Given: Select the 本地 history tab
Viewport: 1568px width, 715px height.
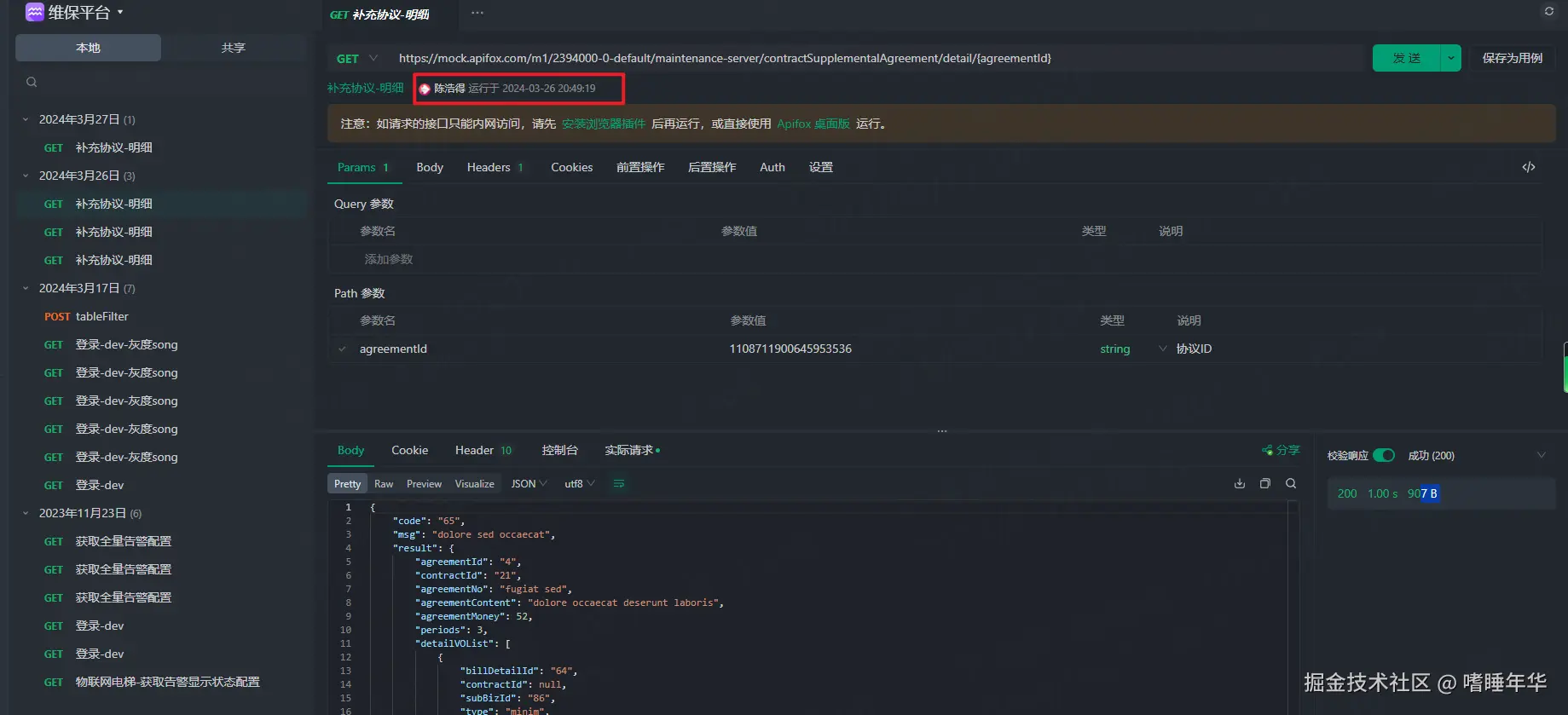Looking at the screenshot, I should pos(88,48).
